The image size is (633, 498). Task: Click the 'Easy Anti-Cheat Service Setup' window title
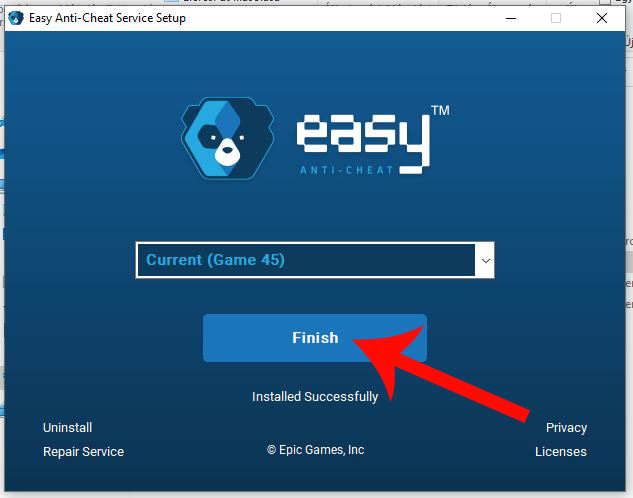(107, 18)
